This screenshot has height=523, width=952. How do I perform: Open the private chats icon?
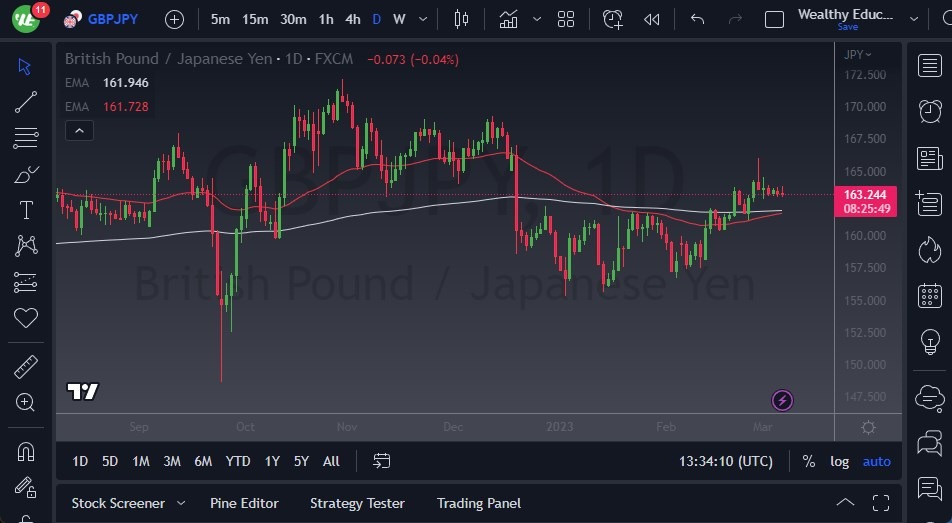(930, 443)
